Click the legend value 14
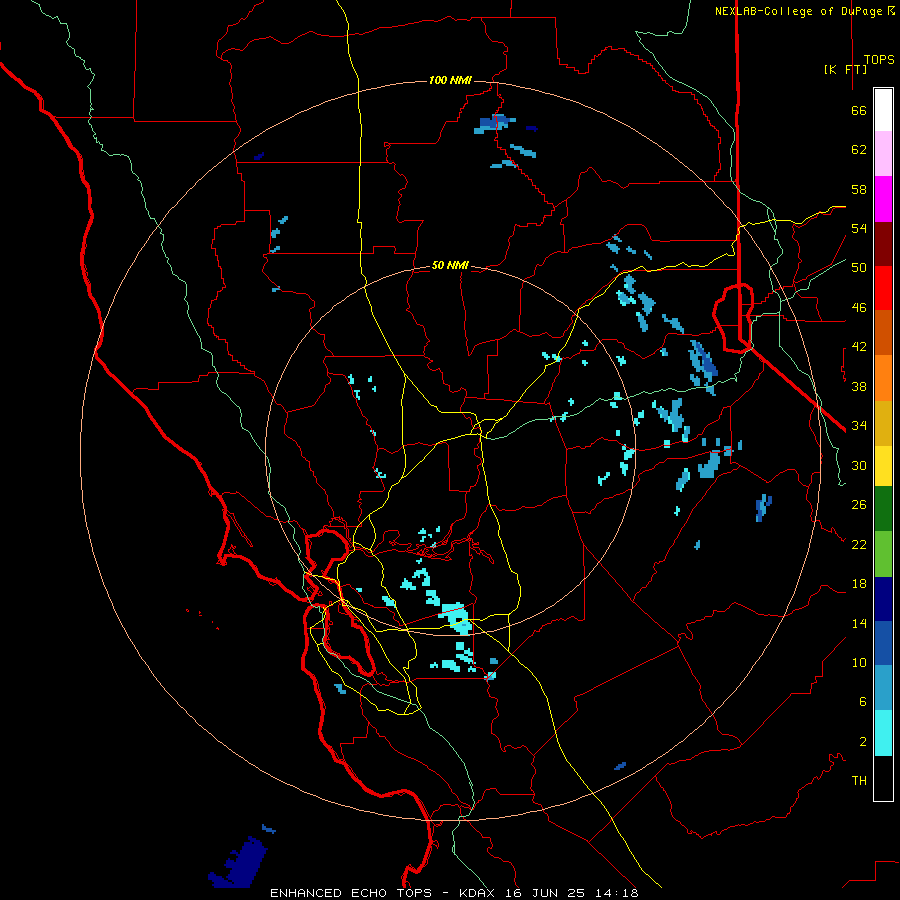The image size is (900, 900). click(x=859, y=623)
